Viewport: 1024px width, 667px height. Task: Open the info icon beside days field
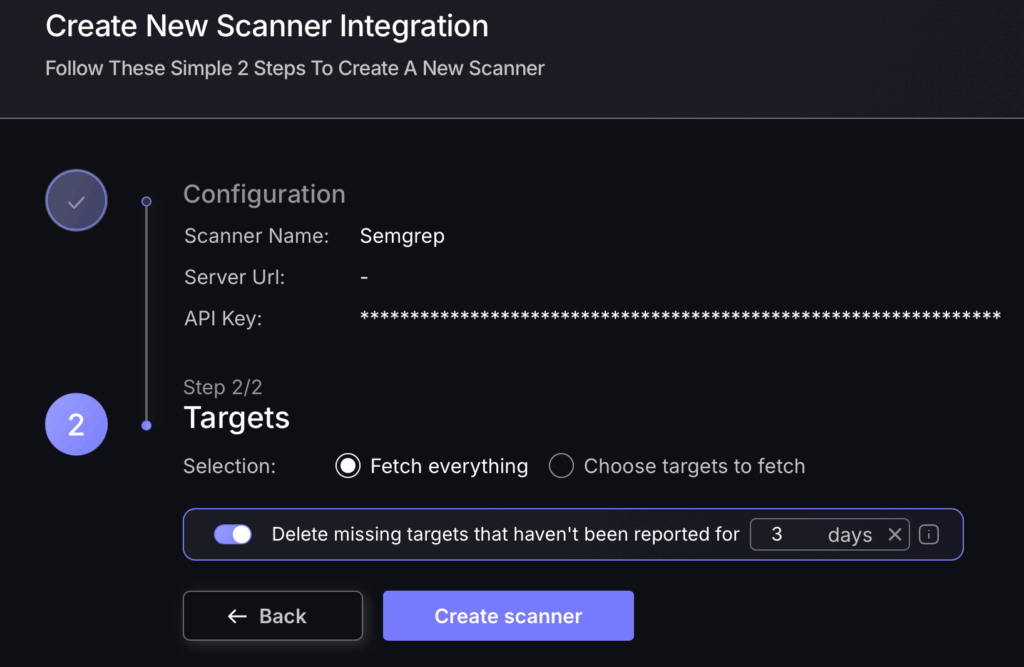click(x=929, y=534)
